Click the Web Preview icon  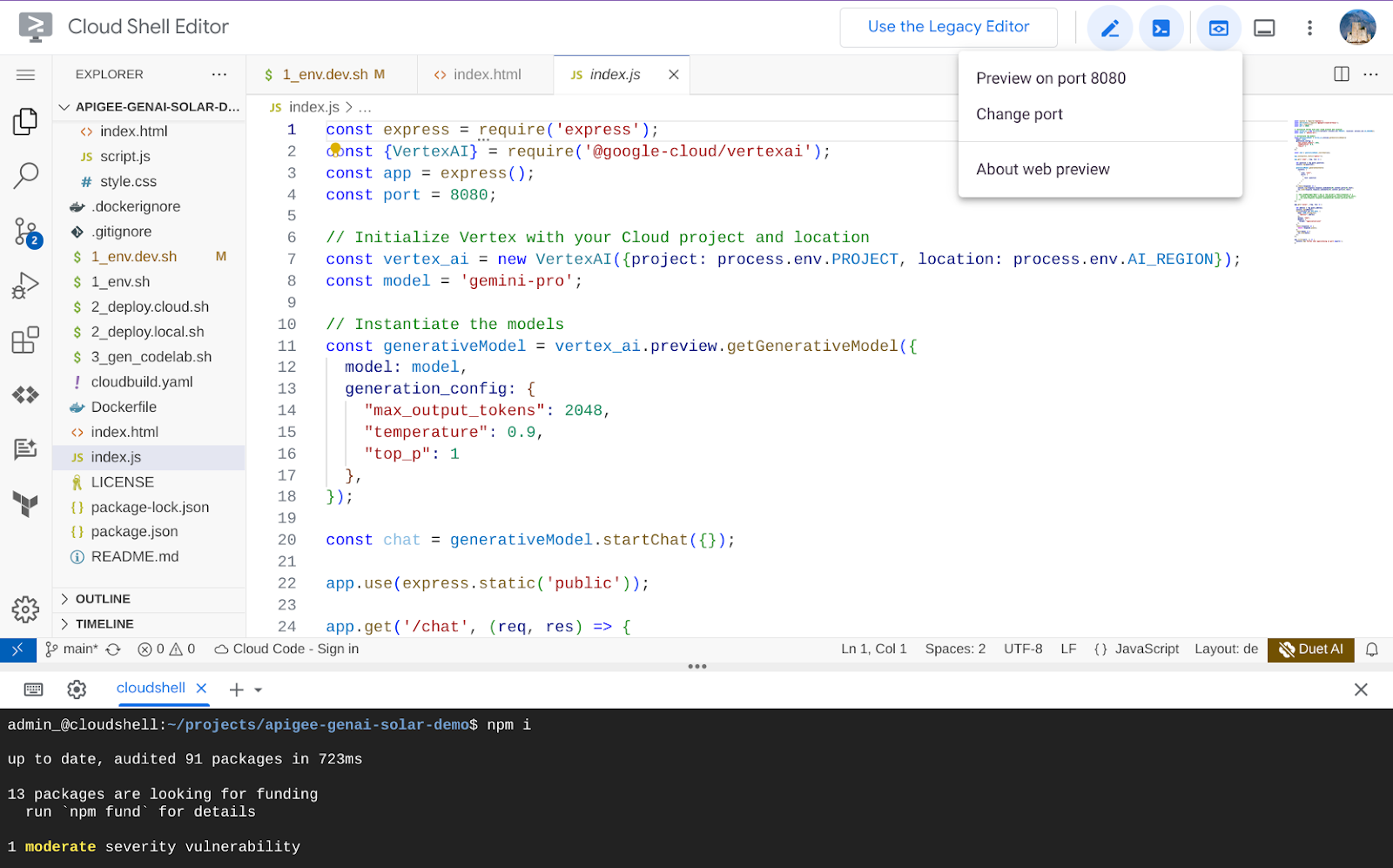click(x=1219, y=29)
